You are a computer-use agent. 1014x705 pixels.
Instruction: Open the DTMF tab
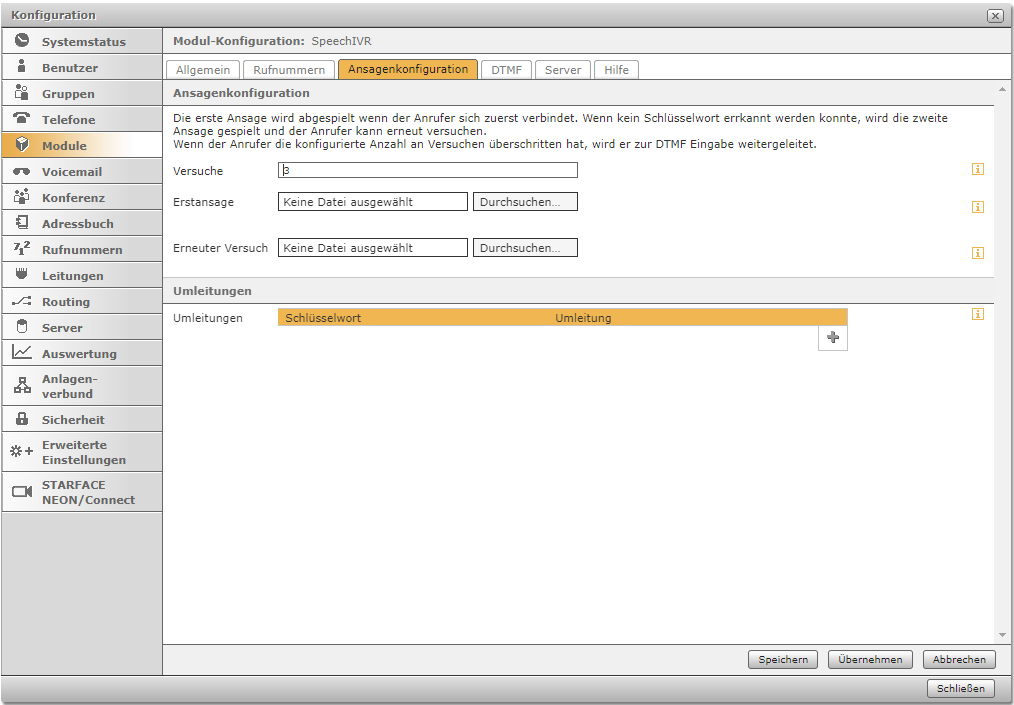coord(506,70)
